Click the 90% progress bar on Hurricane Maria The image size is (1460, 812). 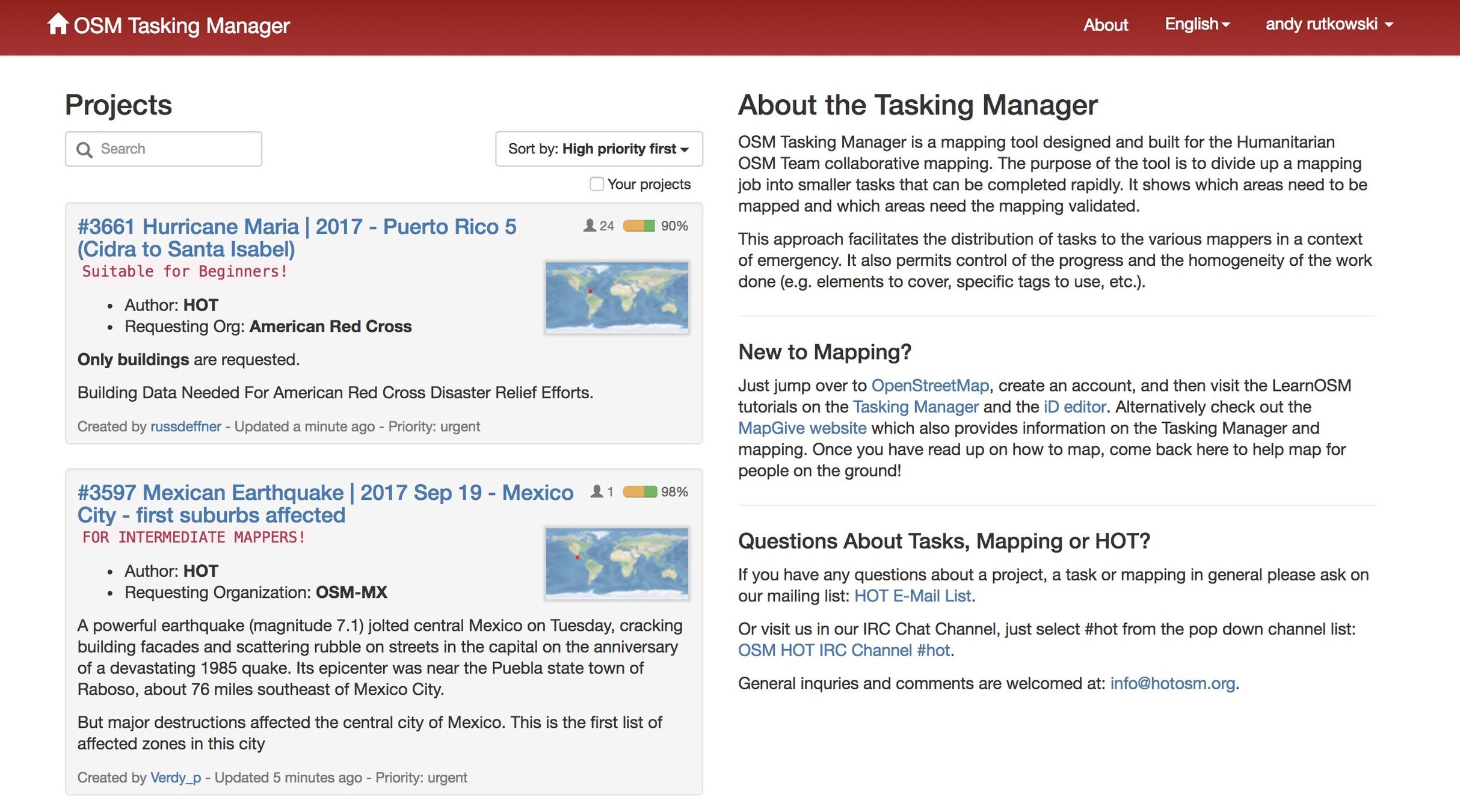pyautogui.click(x=638, y=226)
